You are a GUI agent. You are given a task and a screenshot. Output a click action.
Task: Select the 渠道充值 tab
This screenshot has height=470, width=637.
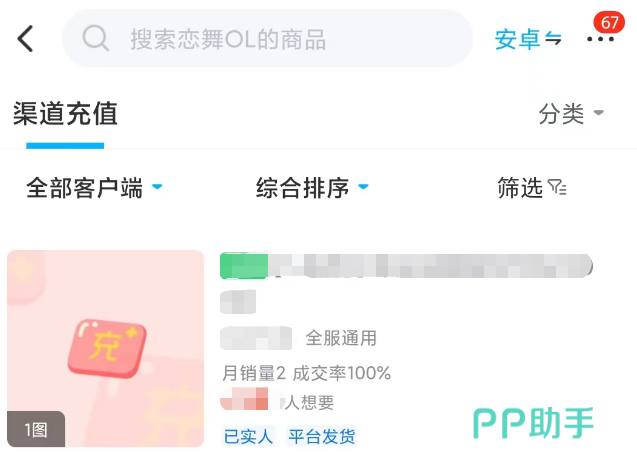(65, 114)
